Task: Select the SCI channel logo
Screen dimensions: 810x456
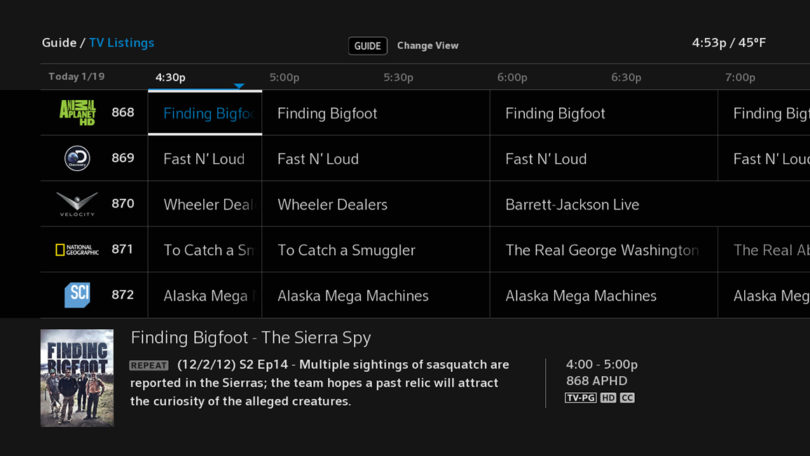Action: point(77,295)
